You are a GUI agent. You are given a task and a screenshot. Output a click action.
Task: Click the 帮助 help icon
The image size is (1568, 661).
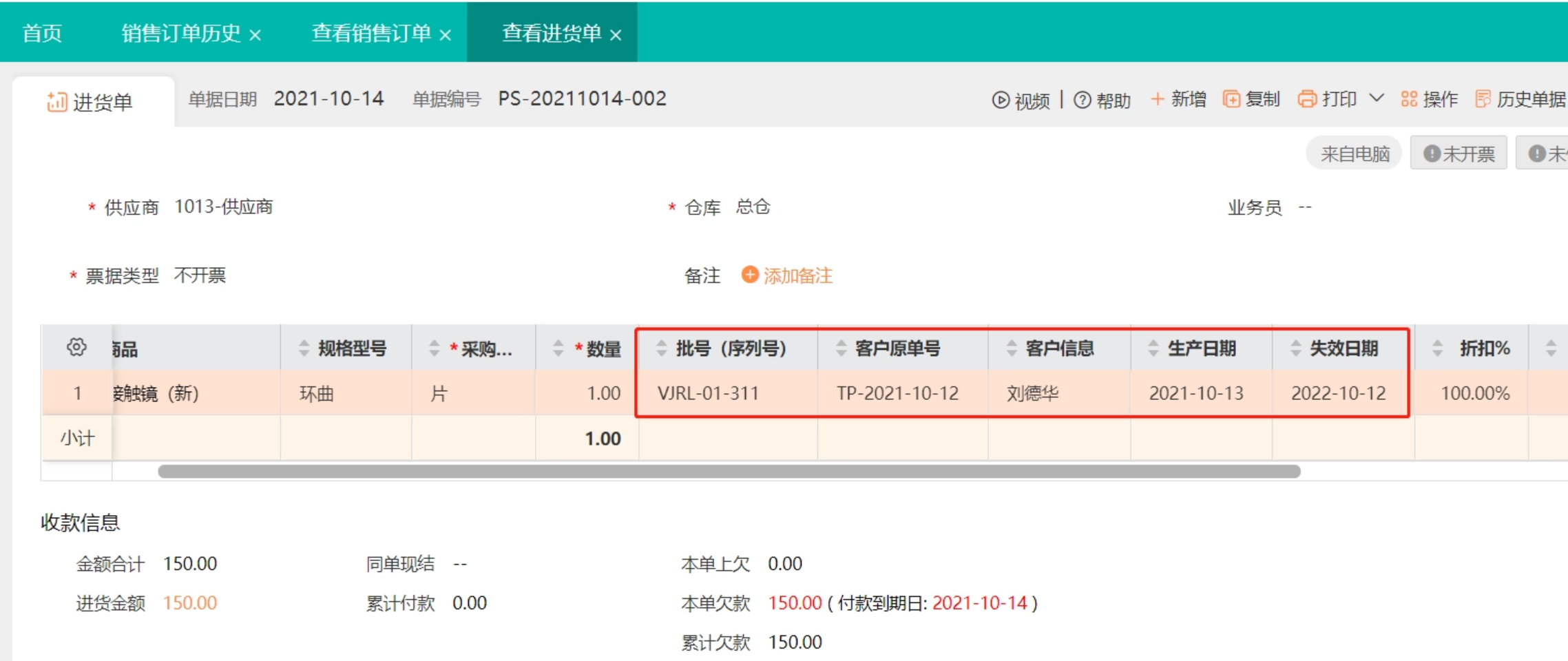1082,100
